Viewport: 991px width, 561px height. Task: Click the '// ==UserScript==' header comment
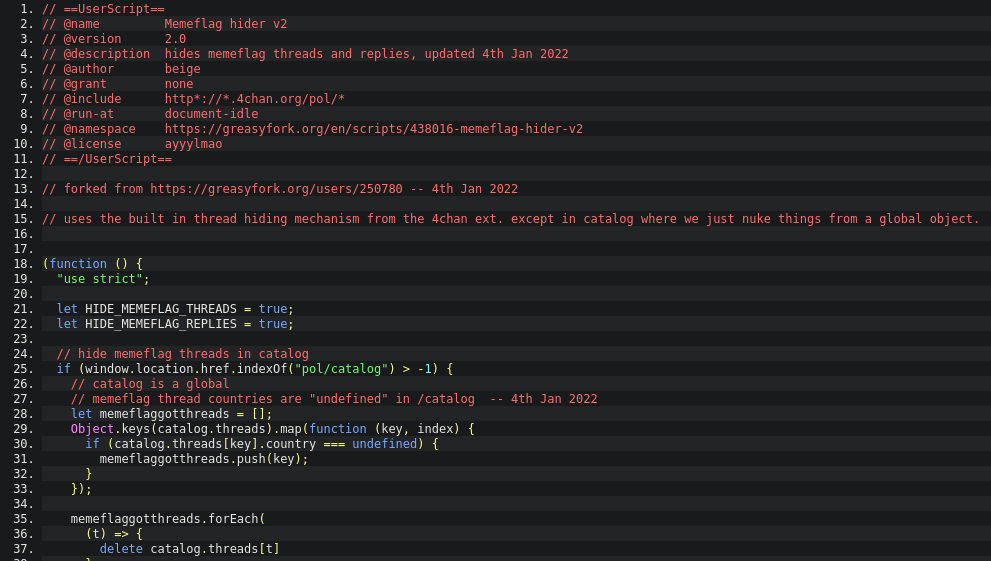[104, 9]
